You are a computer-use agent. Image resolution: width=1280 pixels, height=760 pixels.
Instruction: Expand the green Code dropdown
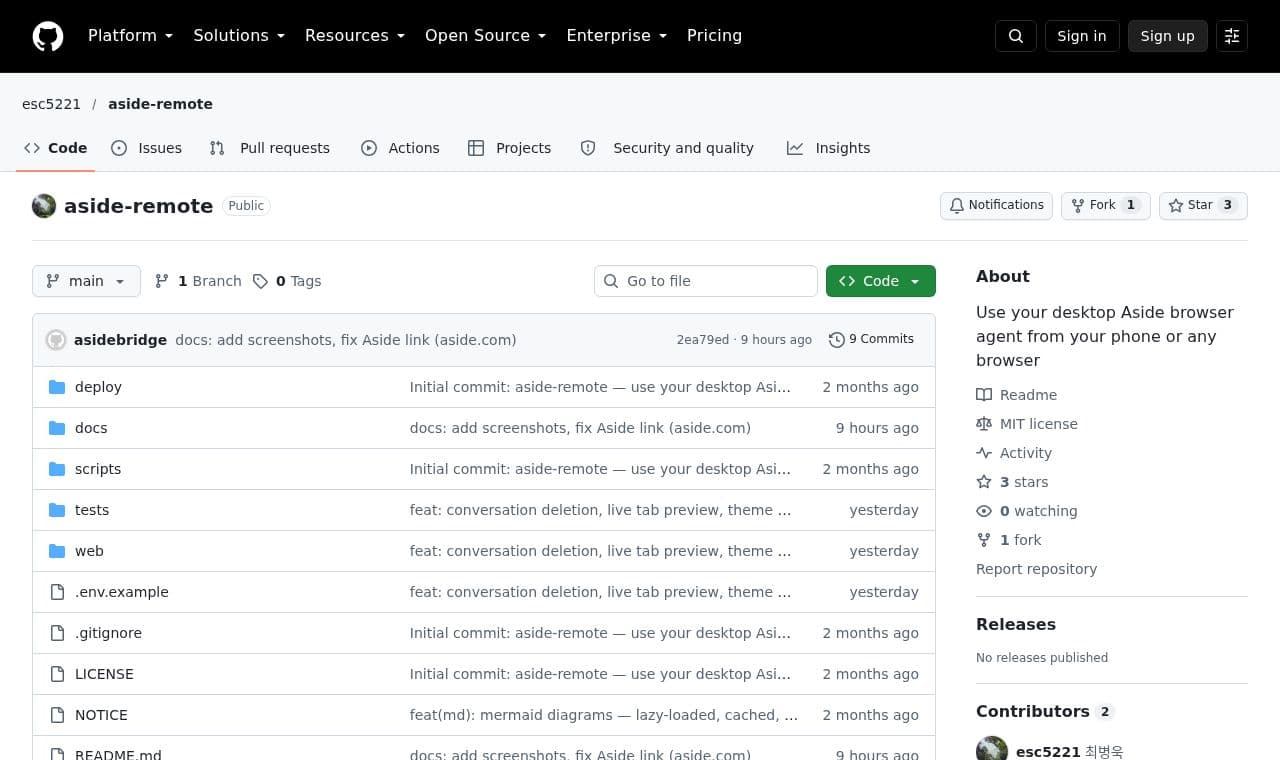click(x=881, y=281)
